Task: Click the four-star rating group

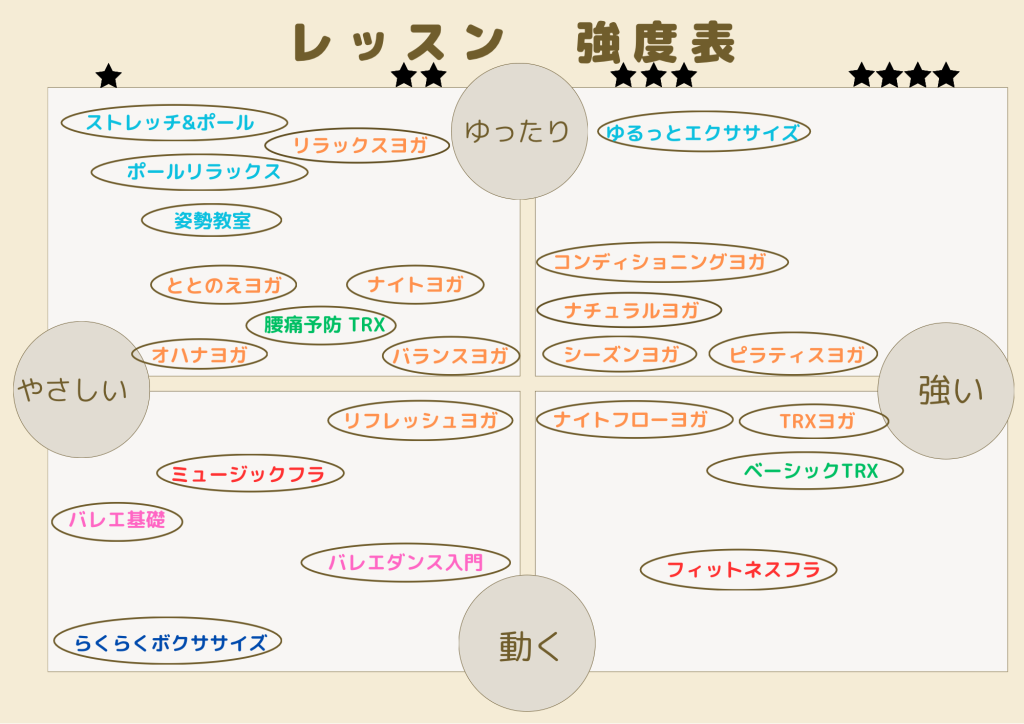Action: (903, 75)
